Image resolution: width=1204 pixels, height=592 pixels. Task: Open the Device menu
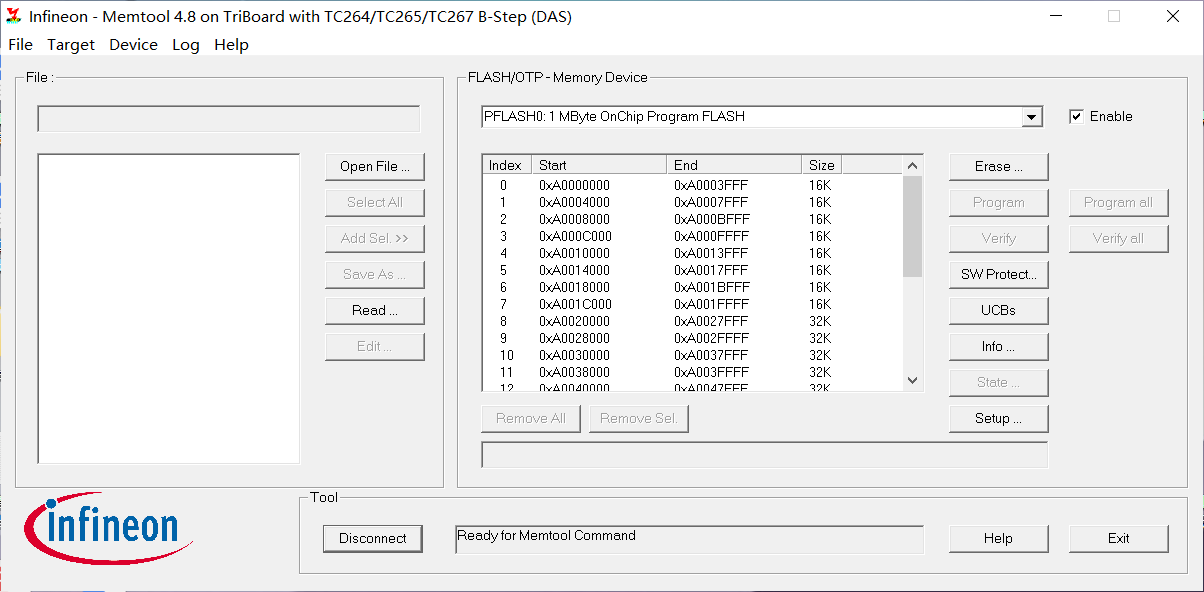coord(133,44)
